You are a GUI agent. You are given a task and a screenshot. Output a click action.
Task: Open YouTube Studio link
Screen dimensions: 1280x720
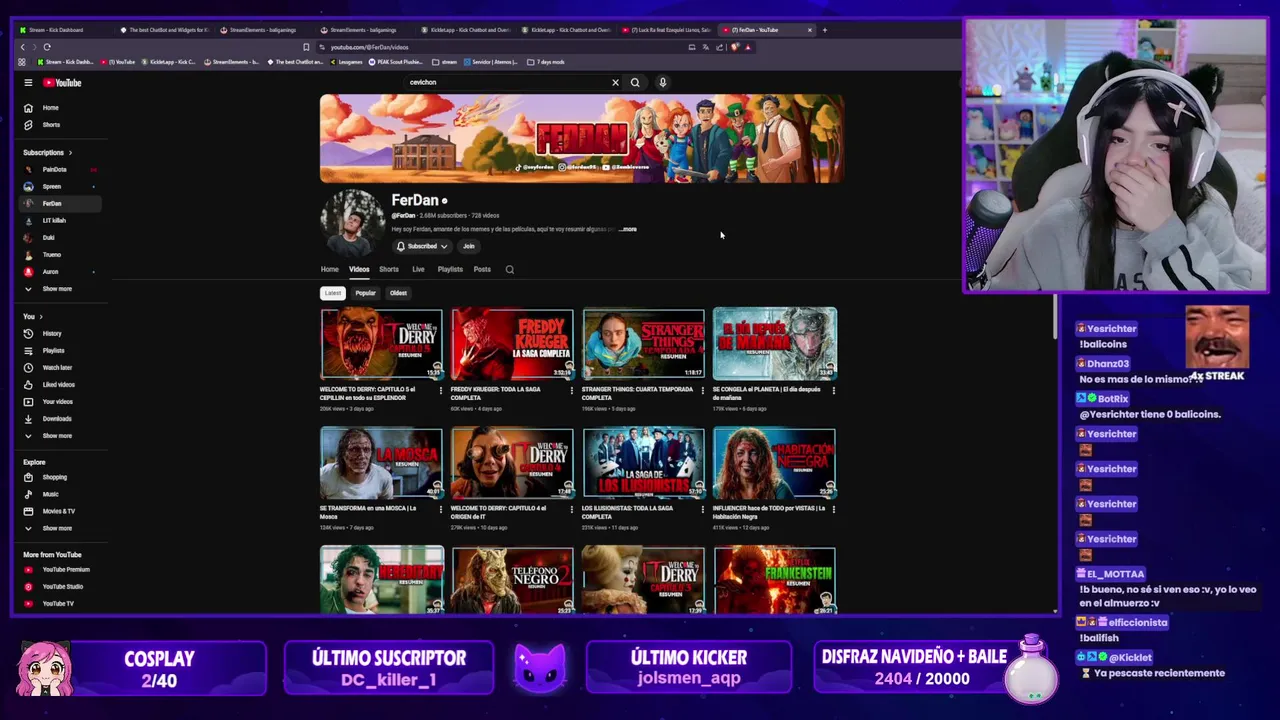pos(60,587)
